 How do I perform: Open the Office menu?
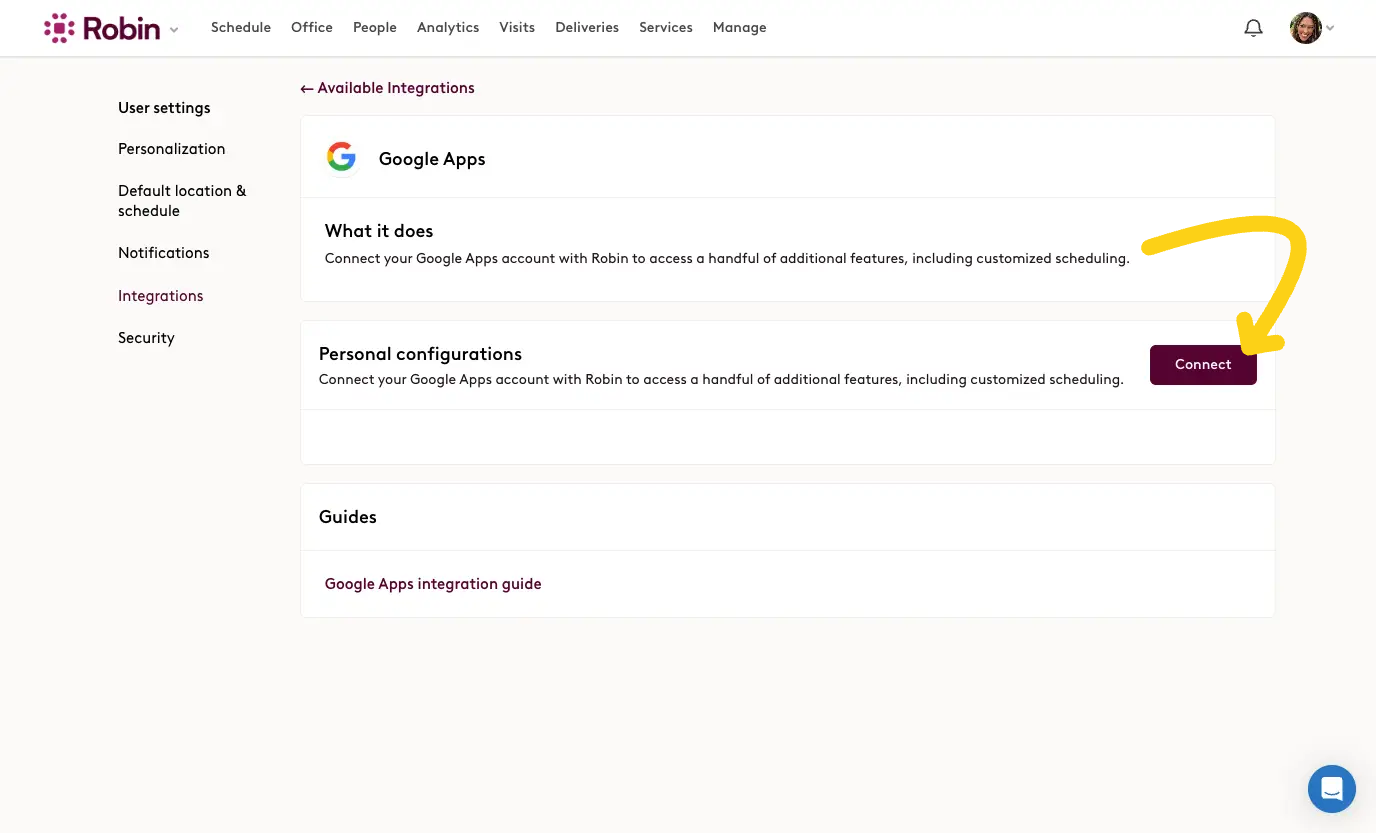click(x=312, y=27)
